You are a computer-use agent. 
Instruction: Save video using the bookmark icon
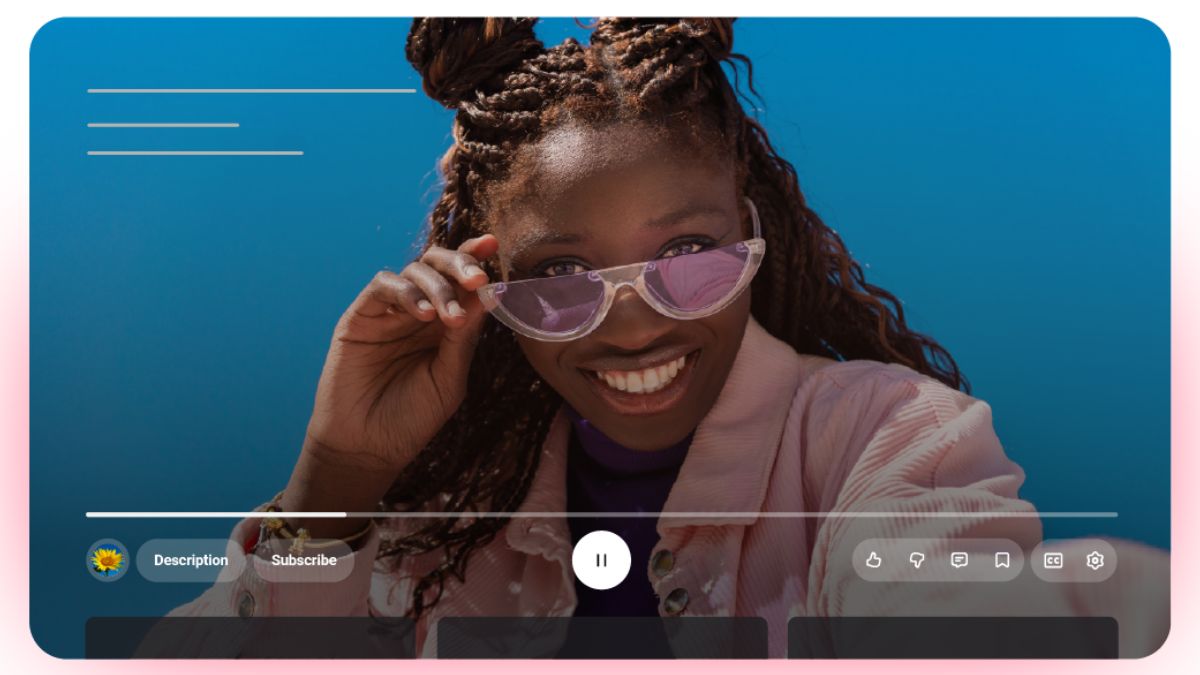point(1002,560)
